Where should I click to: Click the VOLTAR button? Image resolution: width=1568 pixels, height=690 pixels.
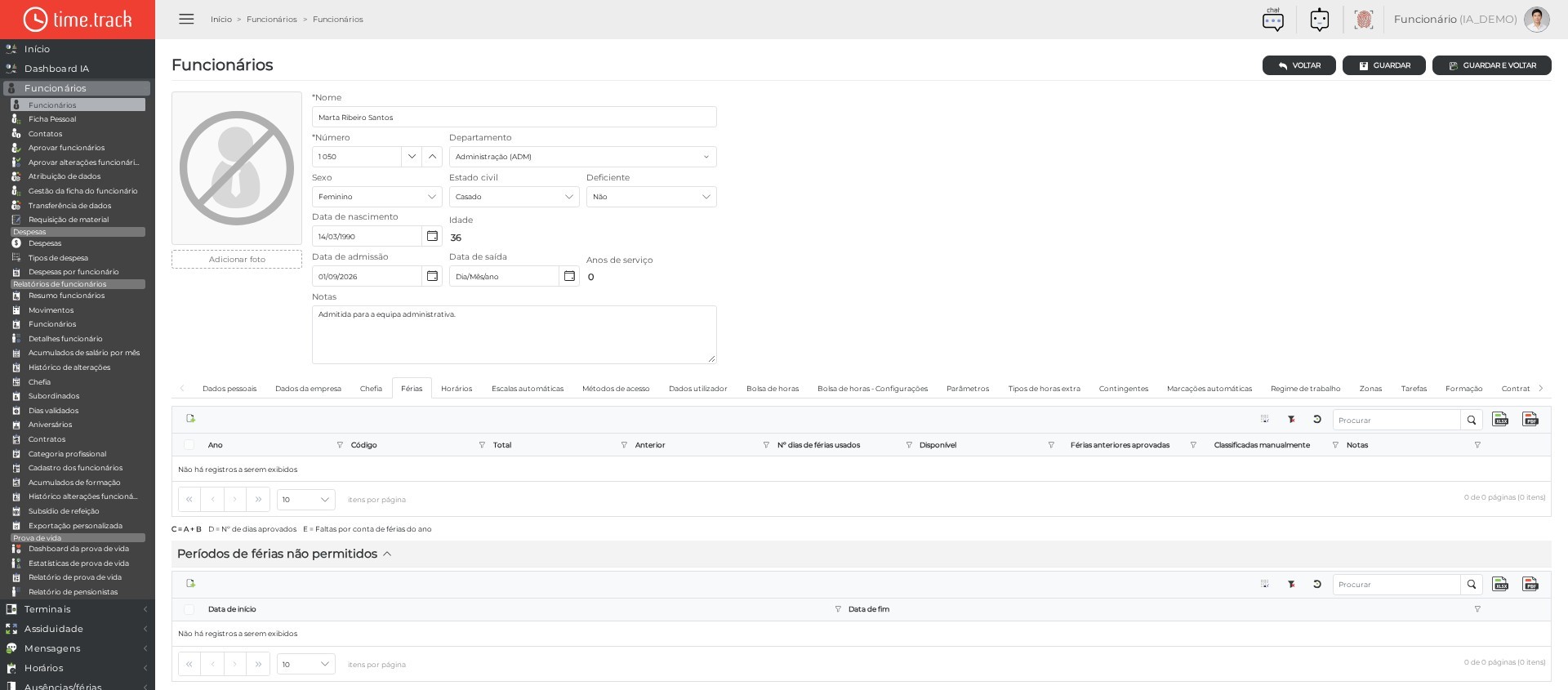tap(1299, 65)
